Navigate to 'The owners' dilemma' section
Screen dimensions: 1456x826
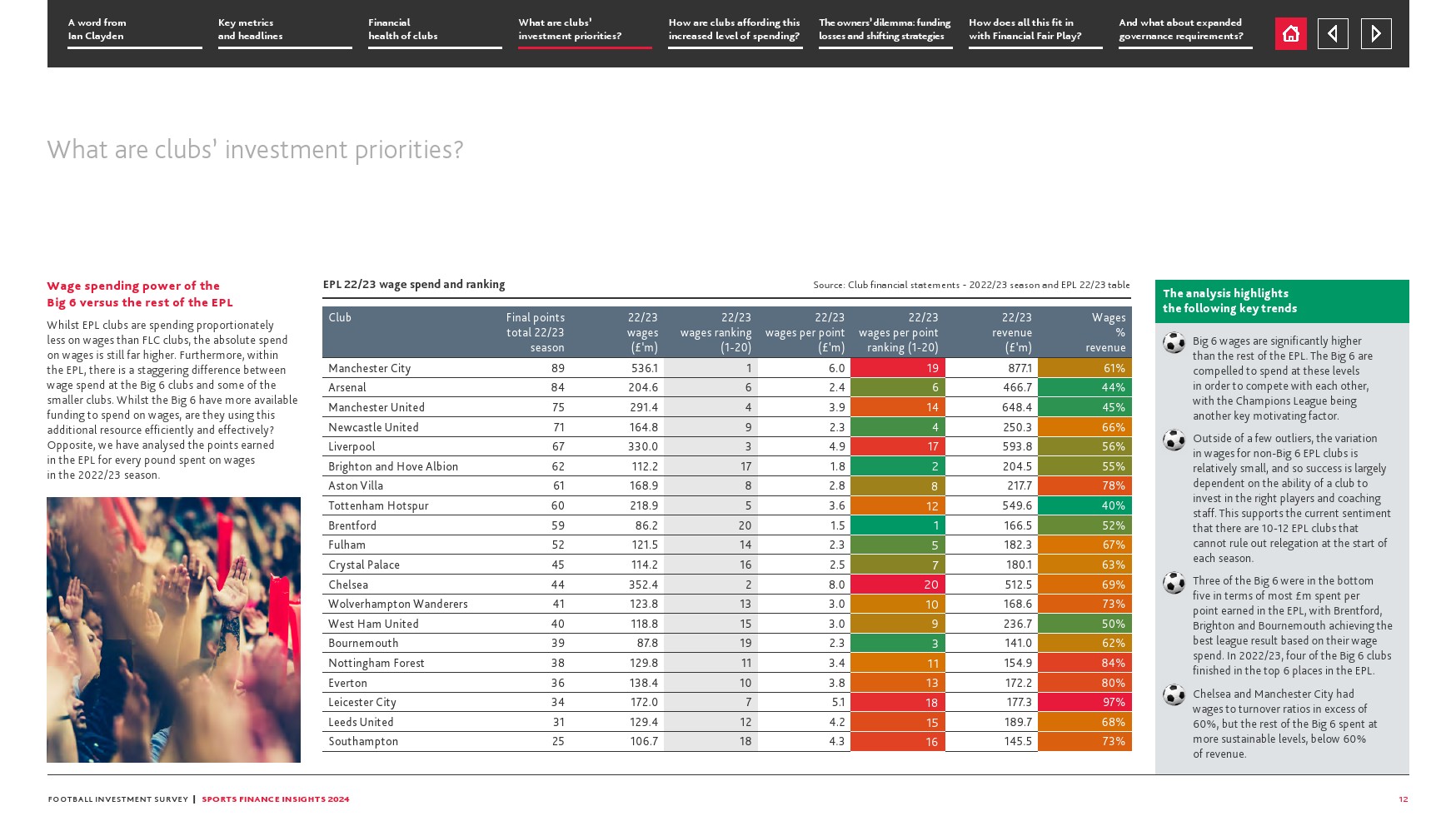coord(885,30)
